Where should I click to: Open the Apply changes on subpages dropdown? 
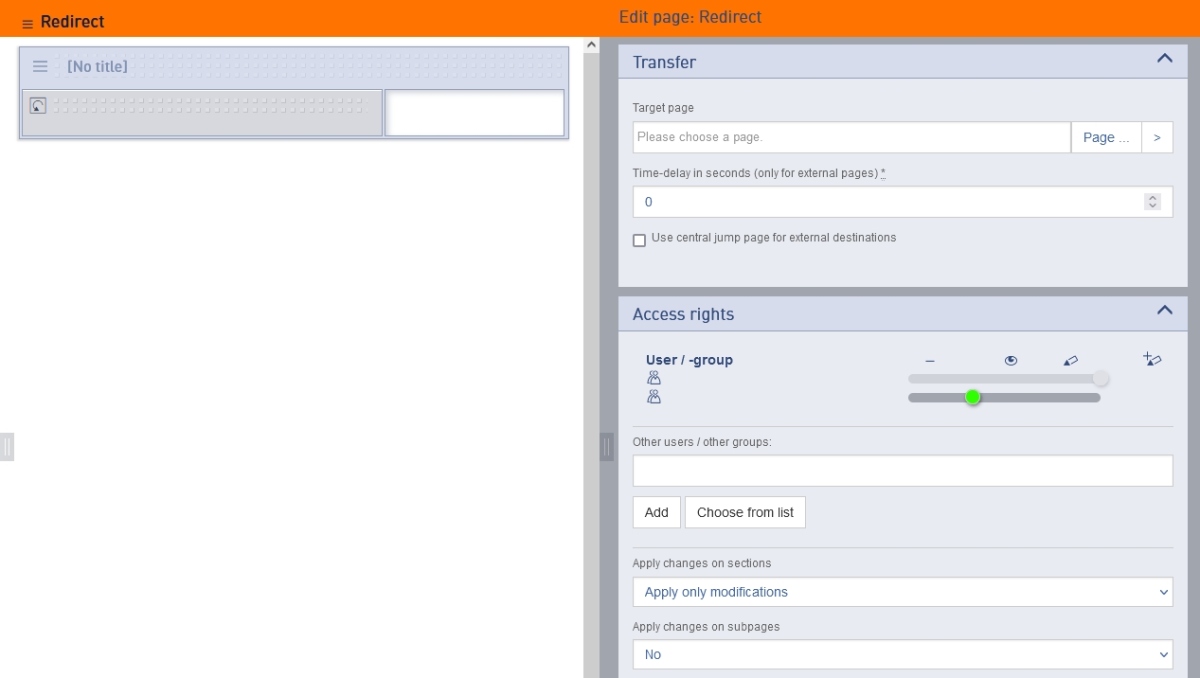[902, 654]
